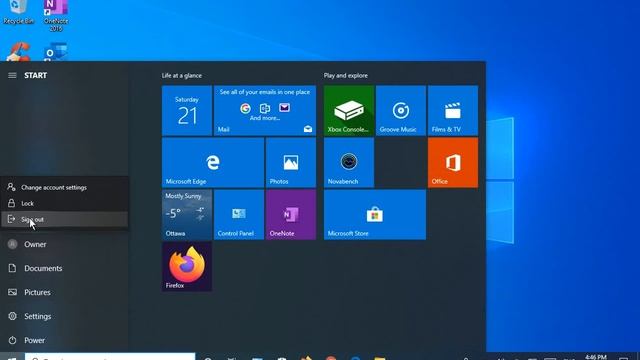Open the Power options
This screenshot has height=360, width=640.
(64, 340)
